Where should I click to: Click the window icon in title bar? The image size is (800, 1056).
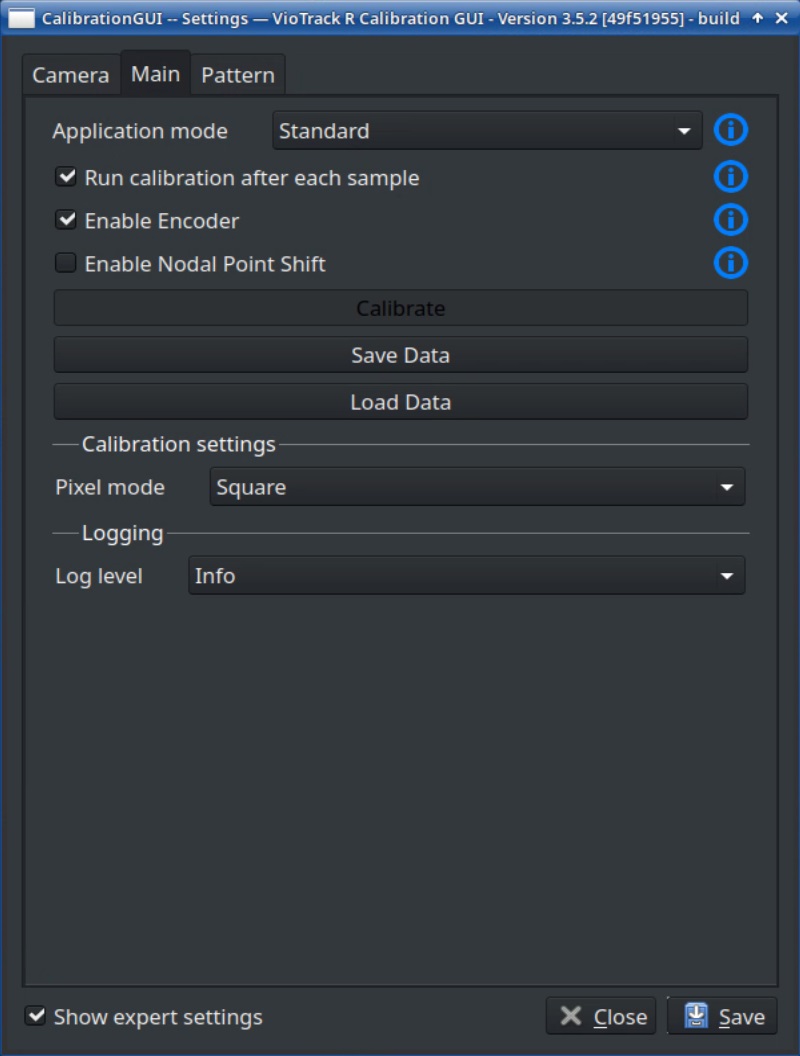21,18
